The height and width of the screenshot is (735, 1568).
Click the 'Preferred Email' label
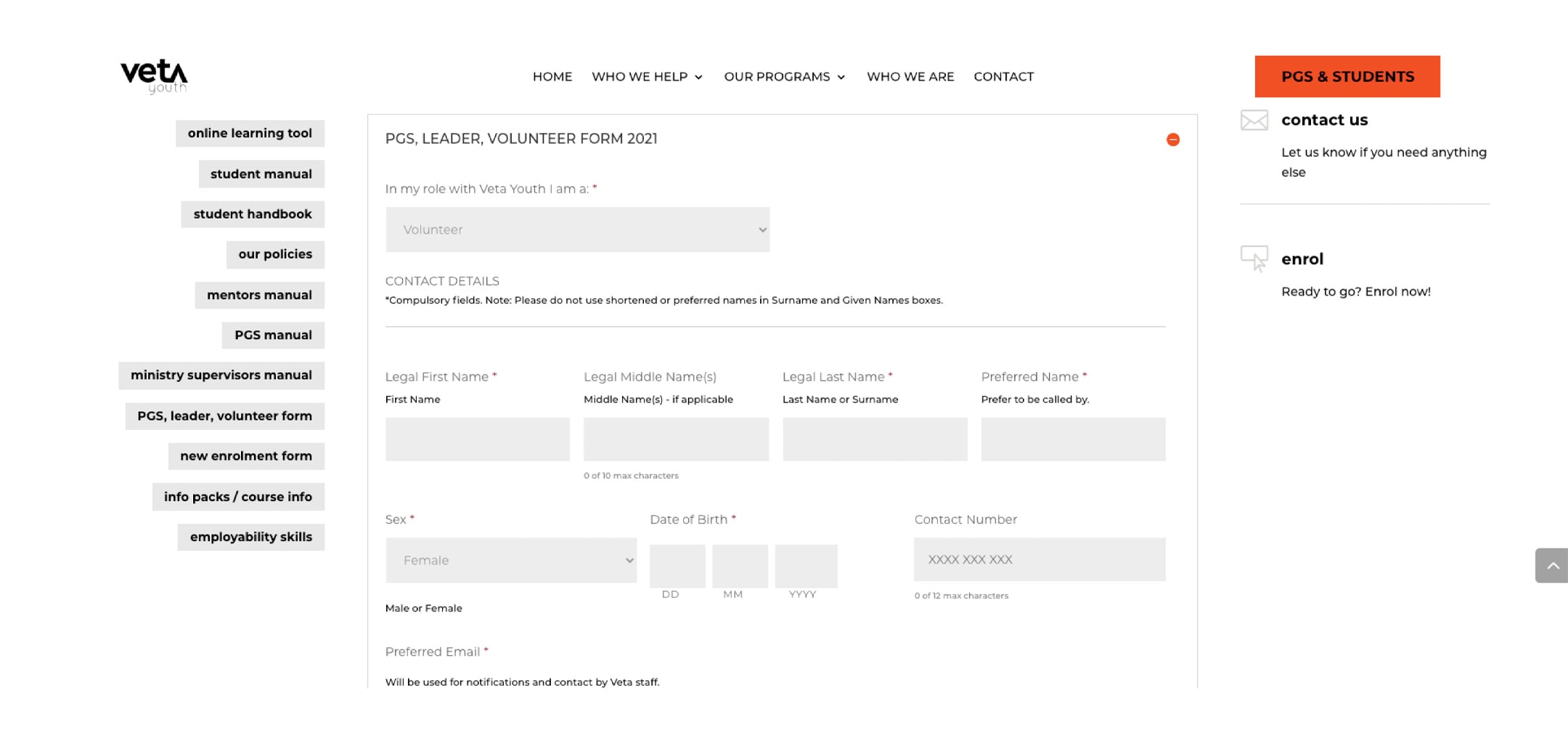tap(433, 651)
